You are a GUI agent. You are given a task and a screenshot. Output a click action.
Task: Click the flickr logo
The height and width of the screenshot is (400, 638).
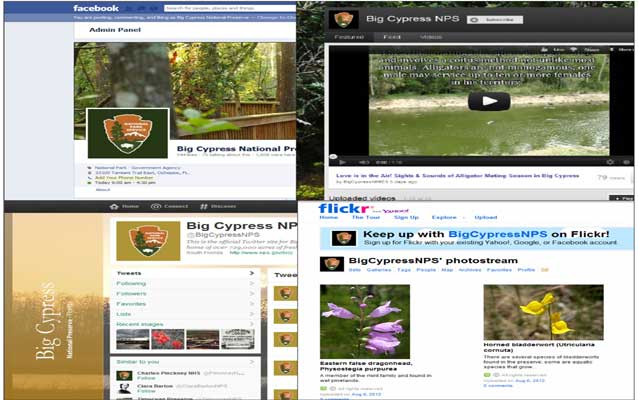(344, 209)
